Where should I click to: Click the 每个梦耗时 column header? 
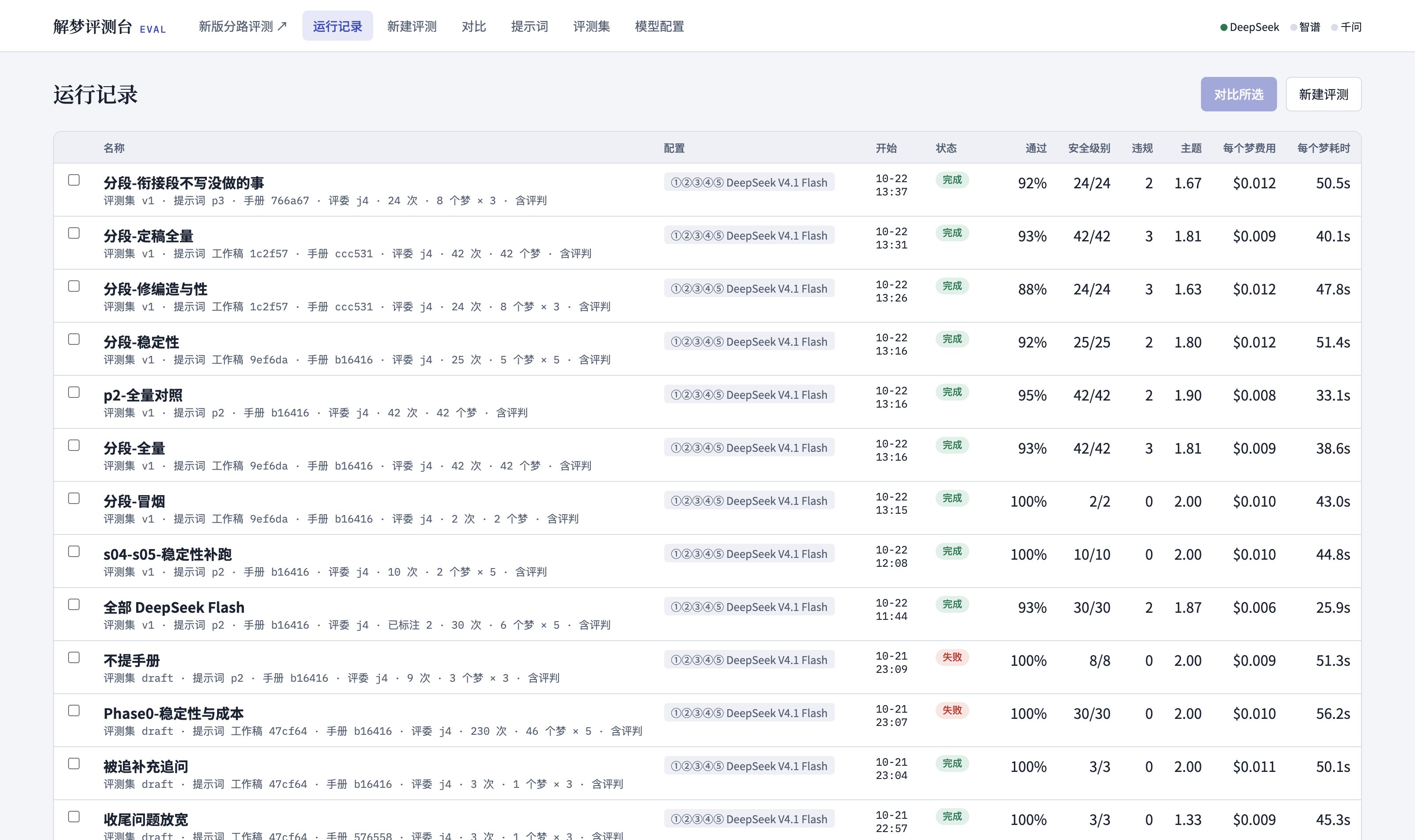pos(1323,148)
